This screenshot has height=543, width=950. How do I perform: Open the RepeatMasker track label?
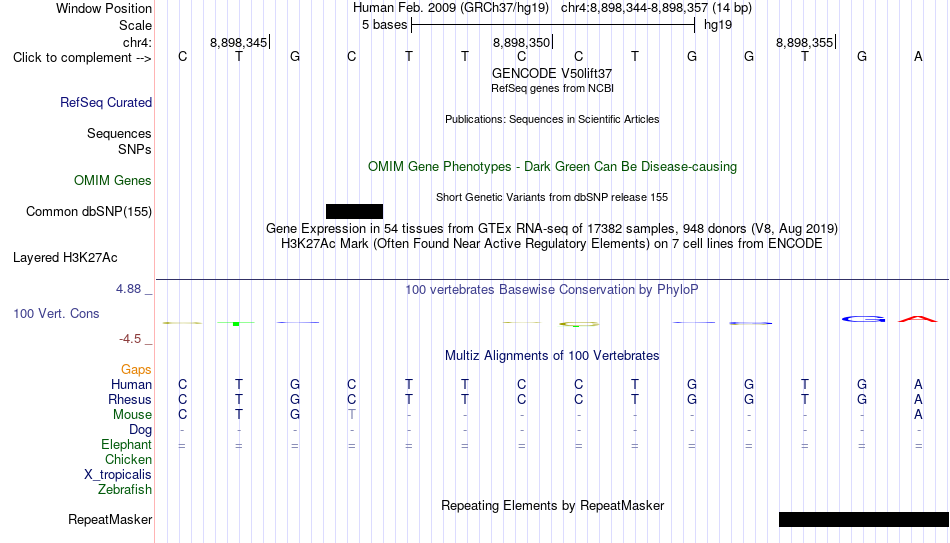[x=110, y=519]
